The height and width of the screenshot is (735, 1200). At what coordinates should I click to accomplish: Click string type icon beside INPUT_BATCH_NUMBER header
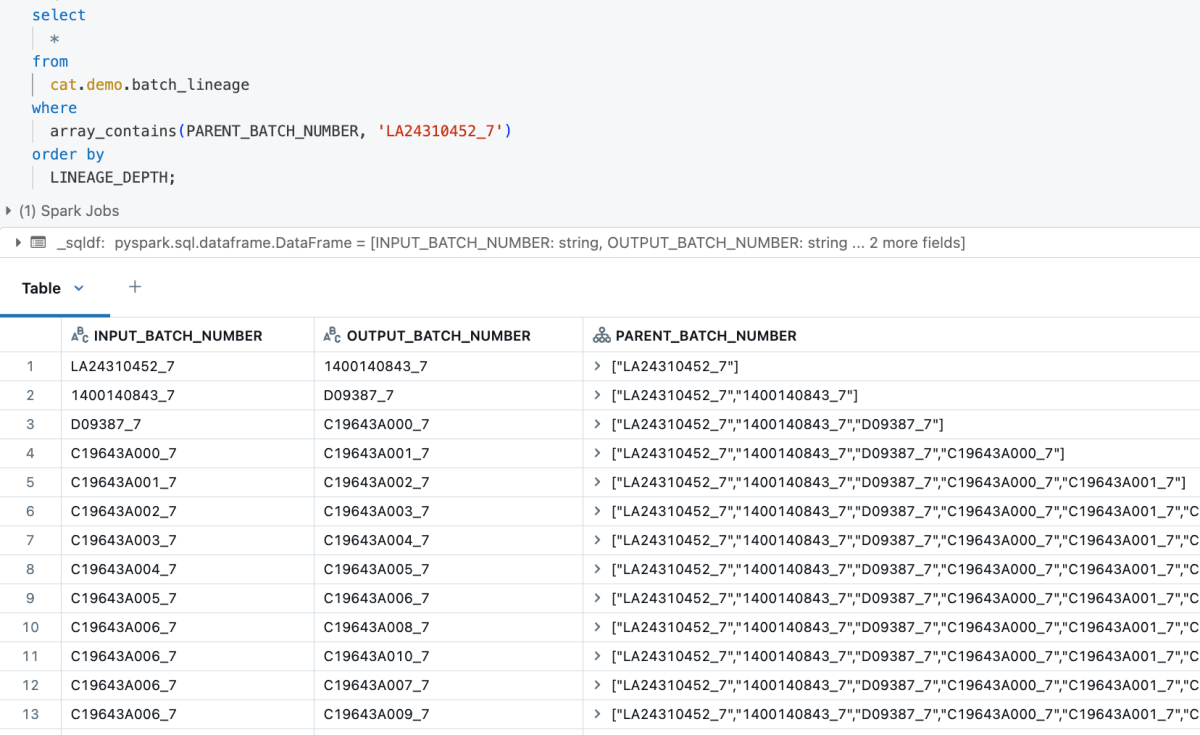(x=80, y=336)
